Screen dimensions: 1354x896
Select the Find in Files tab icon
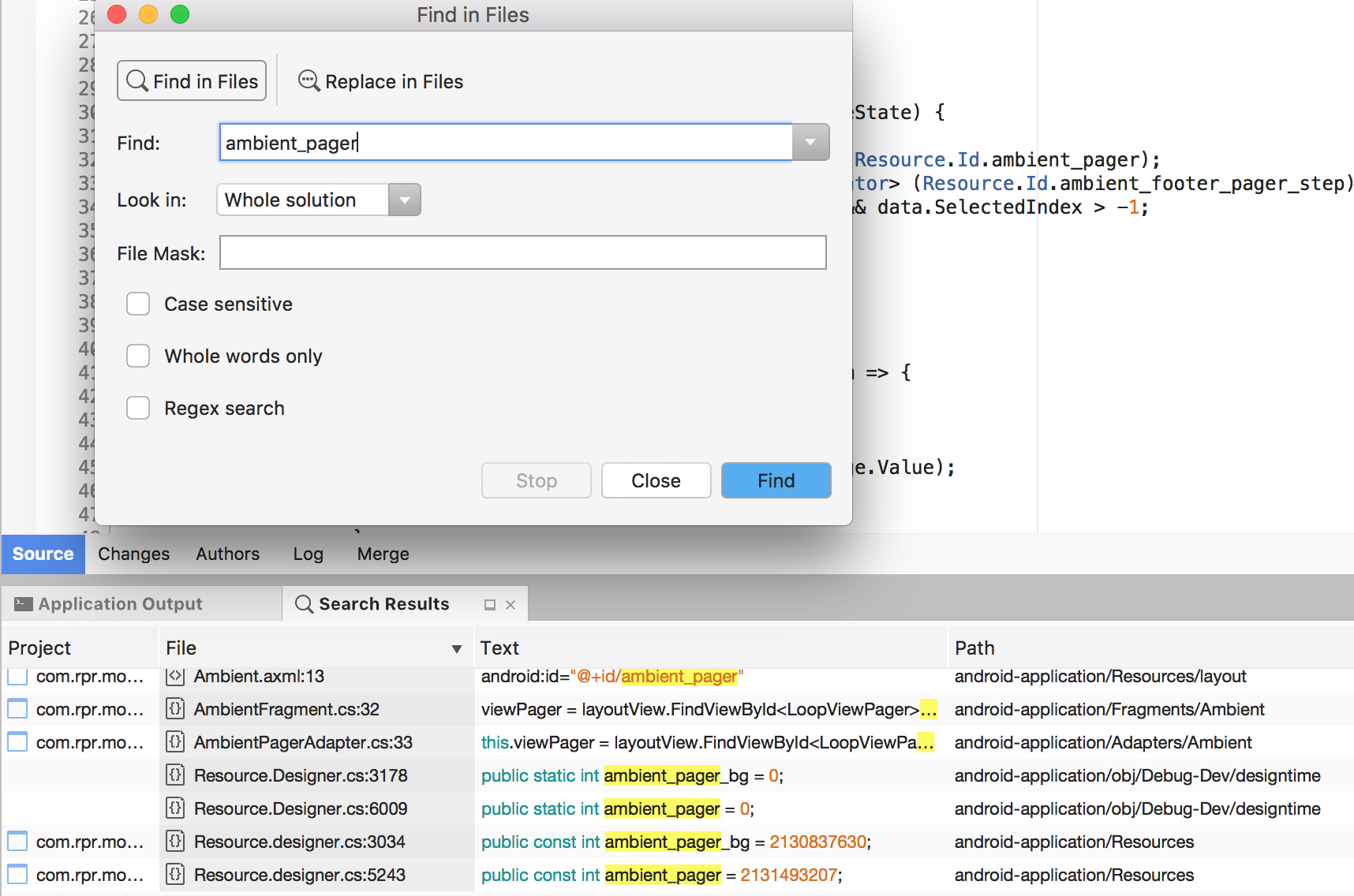[x=138, y=80]
